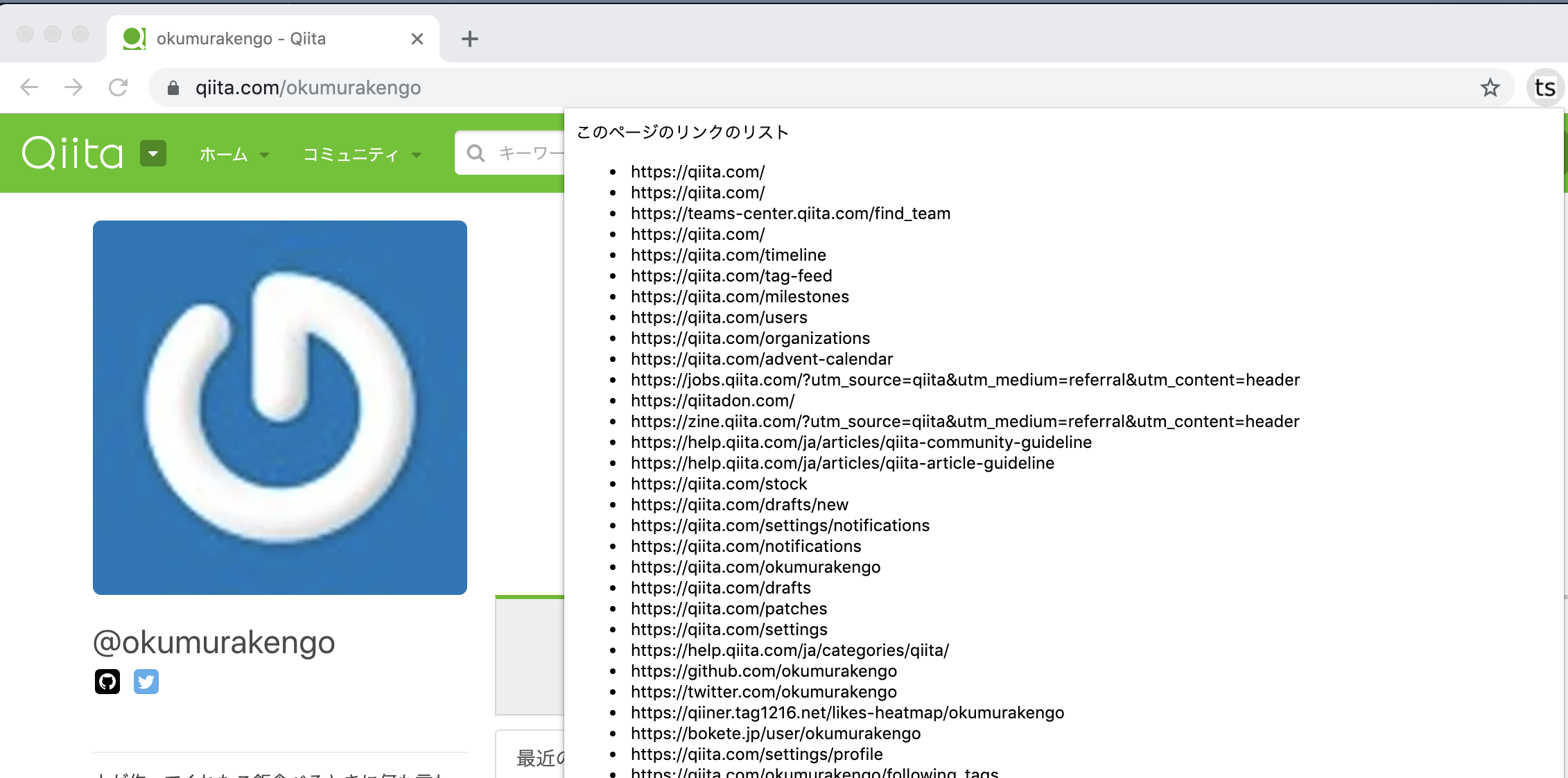Viewport: 1568px width, 778px height.
Task: Open the dropdown next to the Qiita logo
Action: (x=153, y=153)
